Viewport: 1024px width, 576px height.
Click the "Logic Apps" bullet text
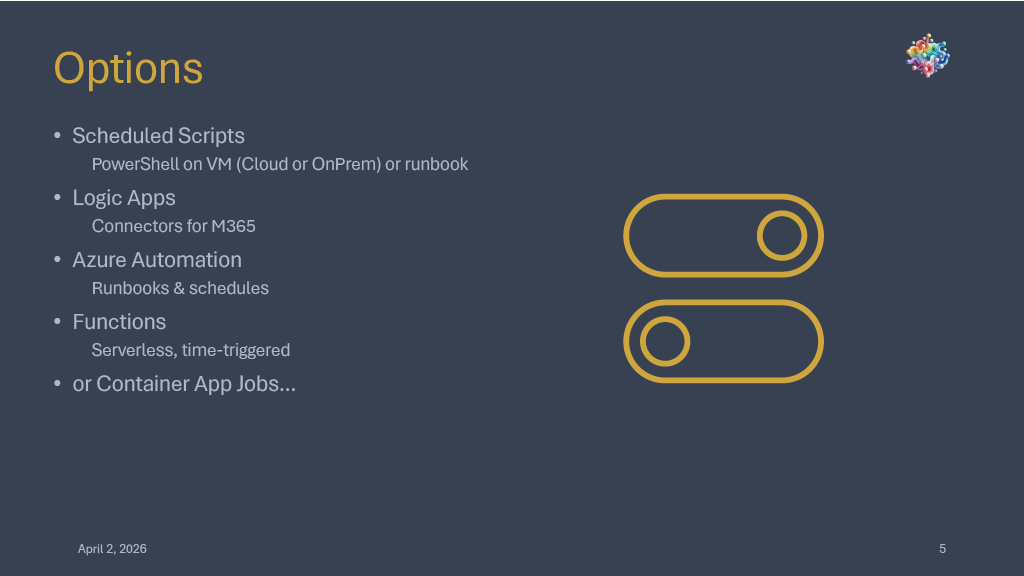point(124,198)
